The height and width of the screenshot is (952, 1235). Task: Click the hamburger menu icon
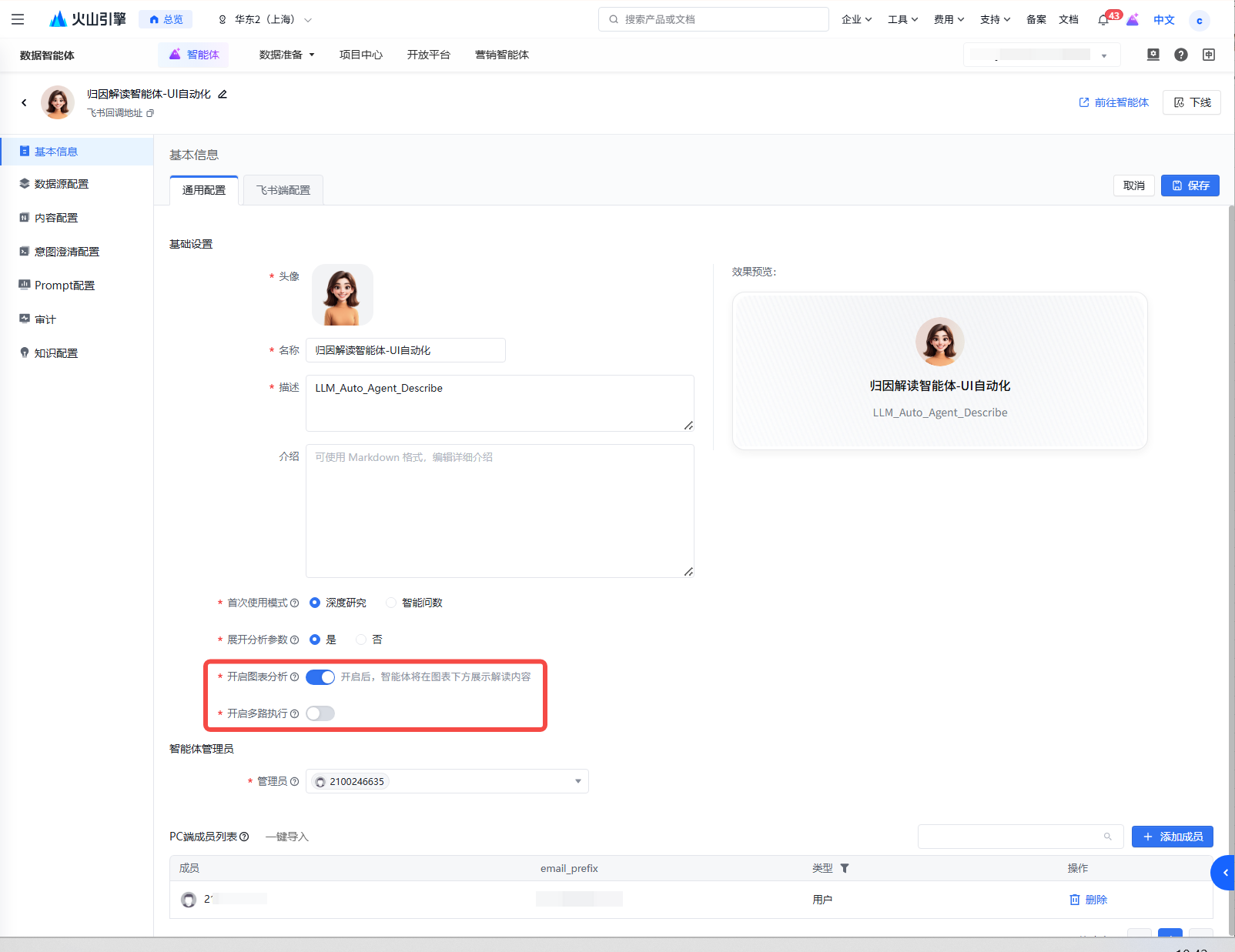[18, 19]
